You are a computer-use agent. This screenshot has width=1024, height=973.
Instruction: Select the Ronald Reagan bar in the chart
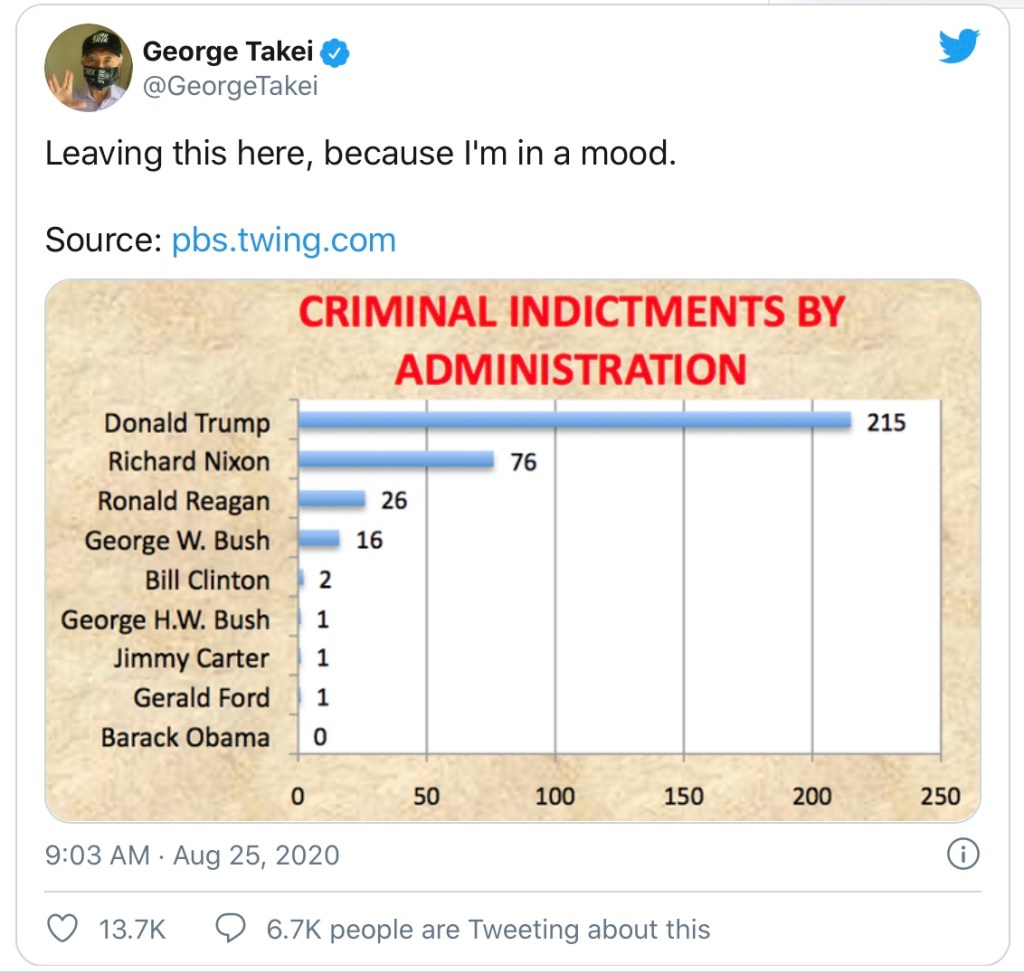coord(332,499)
